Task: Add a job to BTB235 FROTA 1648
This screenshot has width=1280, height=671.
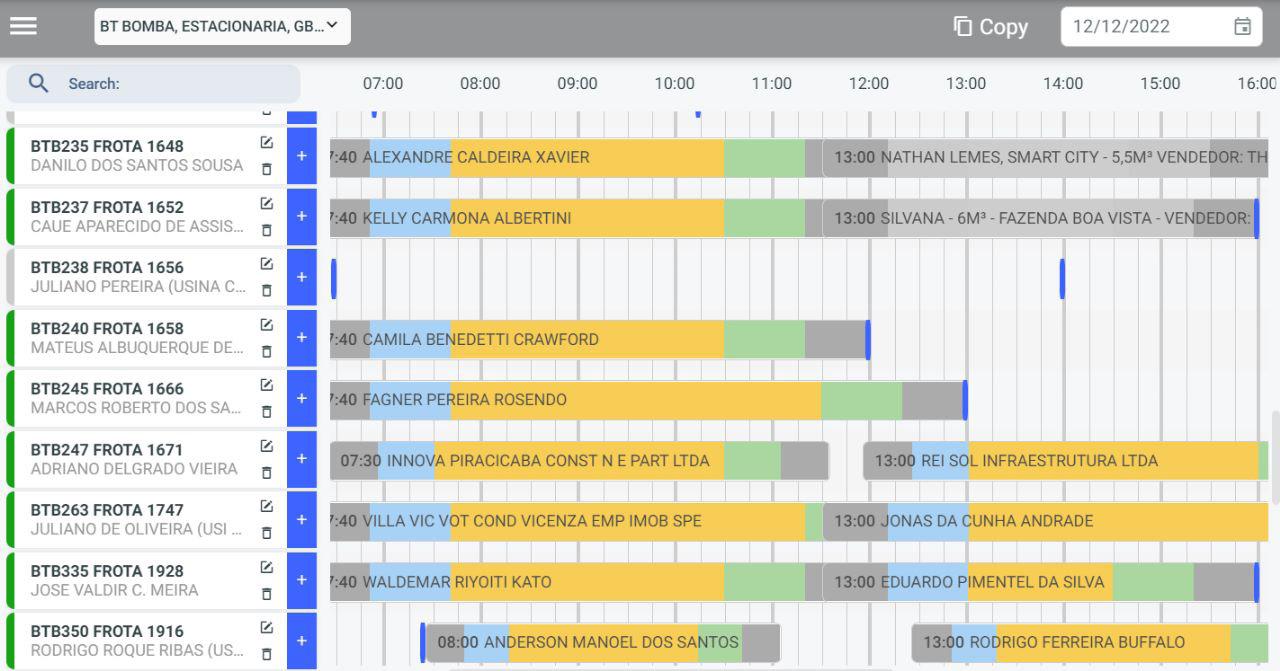Action: click(x=302, y=156)
